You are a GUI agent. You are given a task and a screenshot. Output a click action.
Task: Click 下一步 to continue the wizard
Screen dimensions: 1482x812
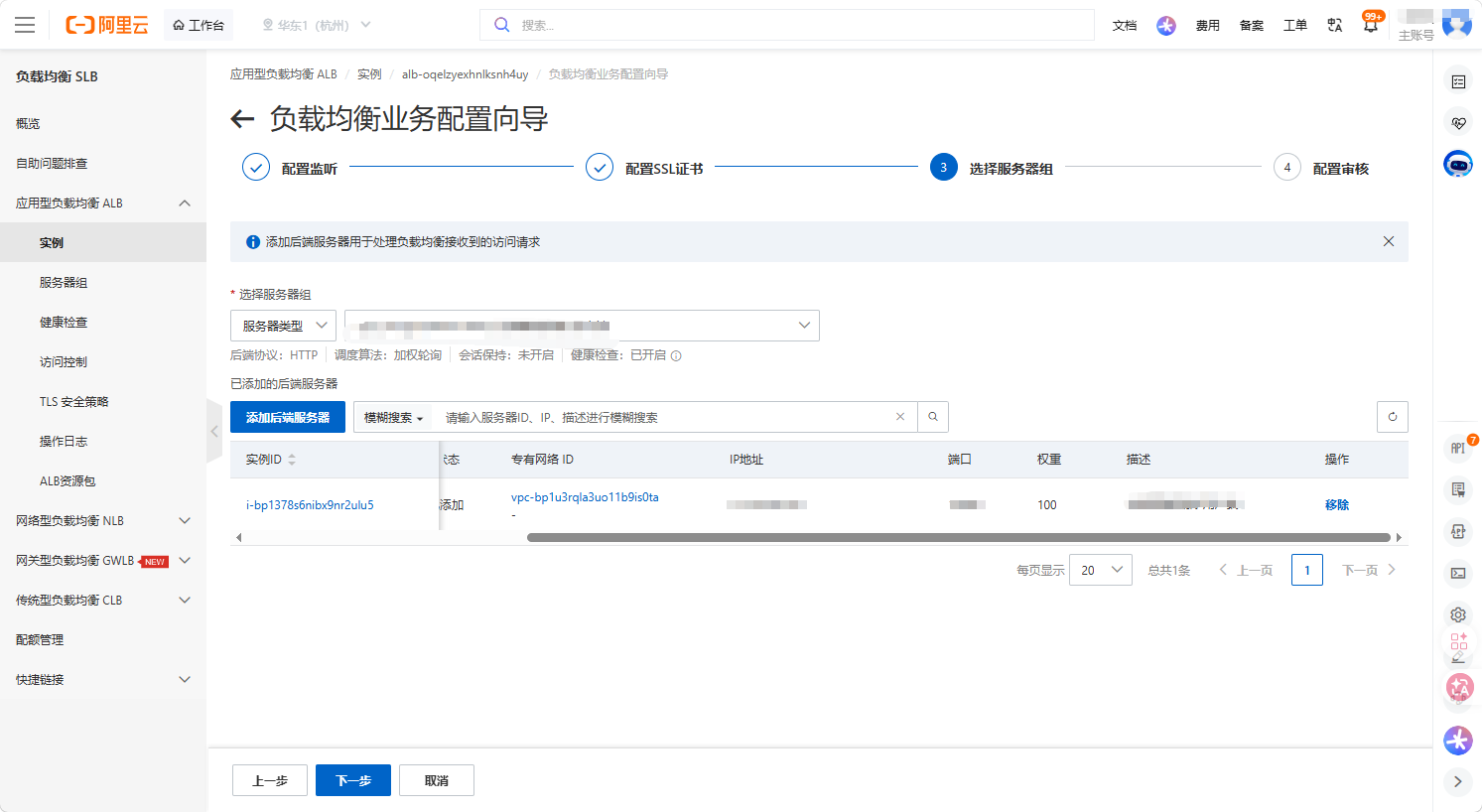[353, 780]
